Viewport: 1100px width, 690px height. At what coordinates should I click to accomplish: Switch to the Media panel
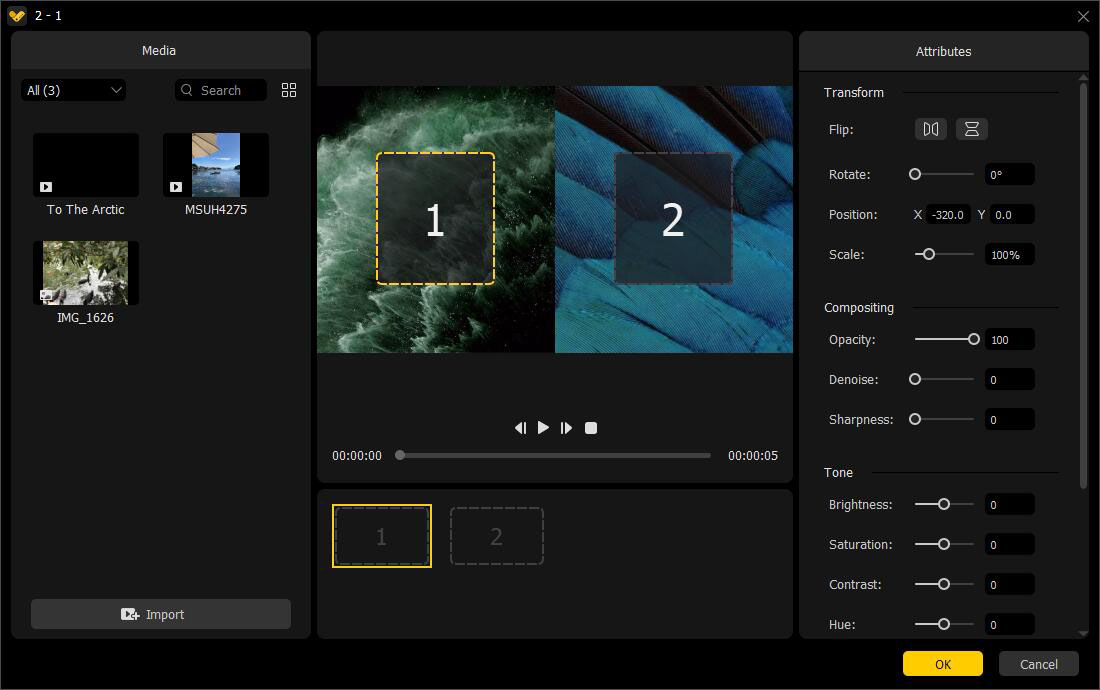coord(158,50)
